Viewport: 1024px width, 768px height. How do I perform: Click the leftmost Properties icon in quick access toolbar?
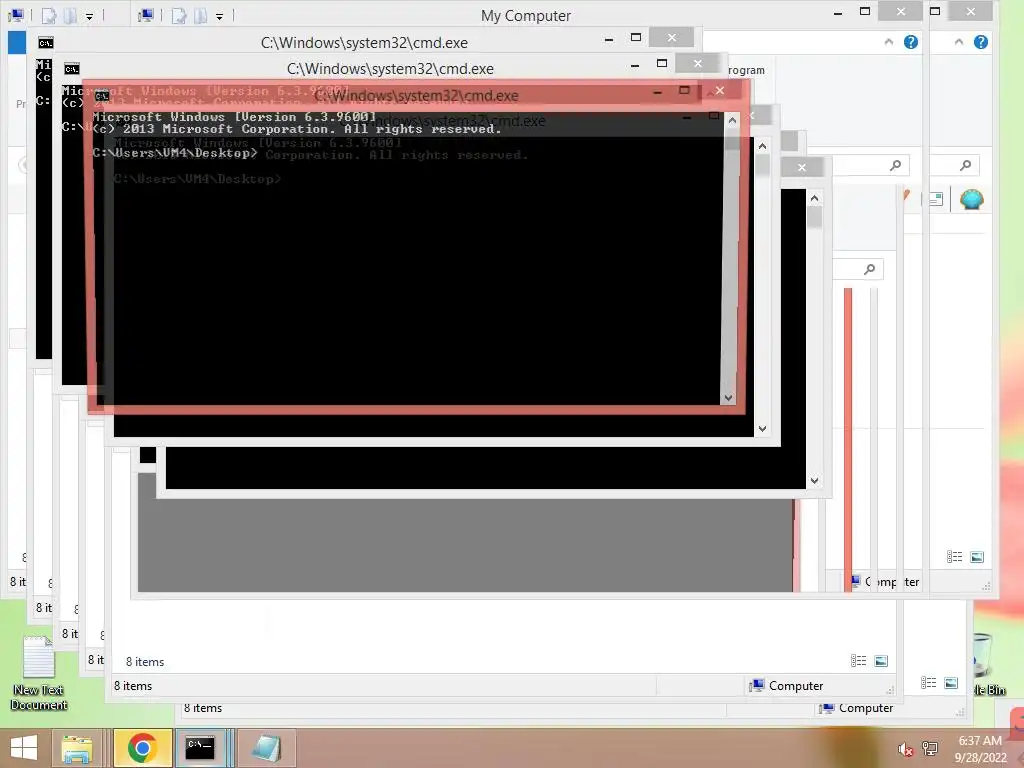pos(49,16)
